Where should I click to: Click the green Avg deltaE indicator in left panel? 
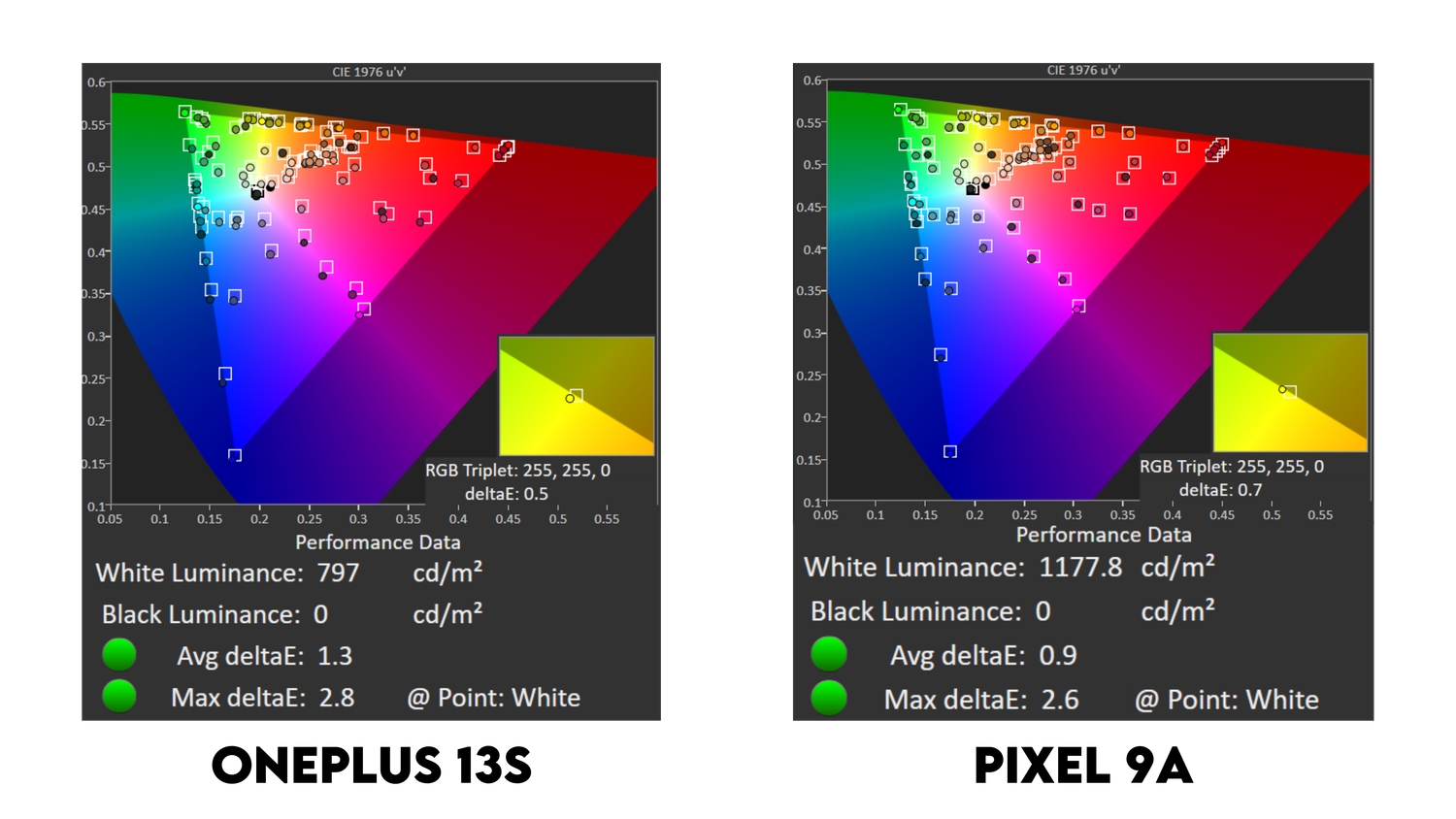[119, 655]
